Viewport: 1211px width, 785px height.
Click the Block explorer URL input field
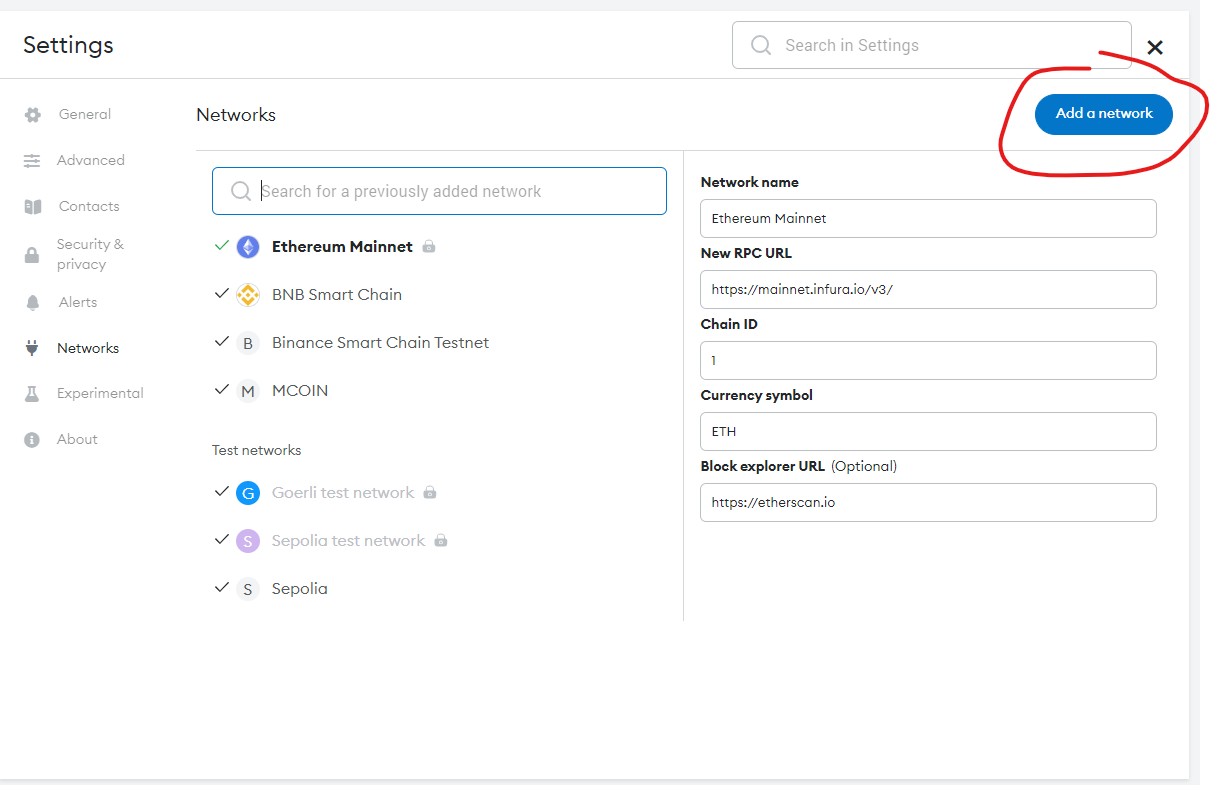(x=928, y=502)
